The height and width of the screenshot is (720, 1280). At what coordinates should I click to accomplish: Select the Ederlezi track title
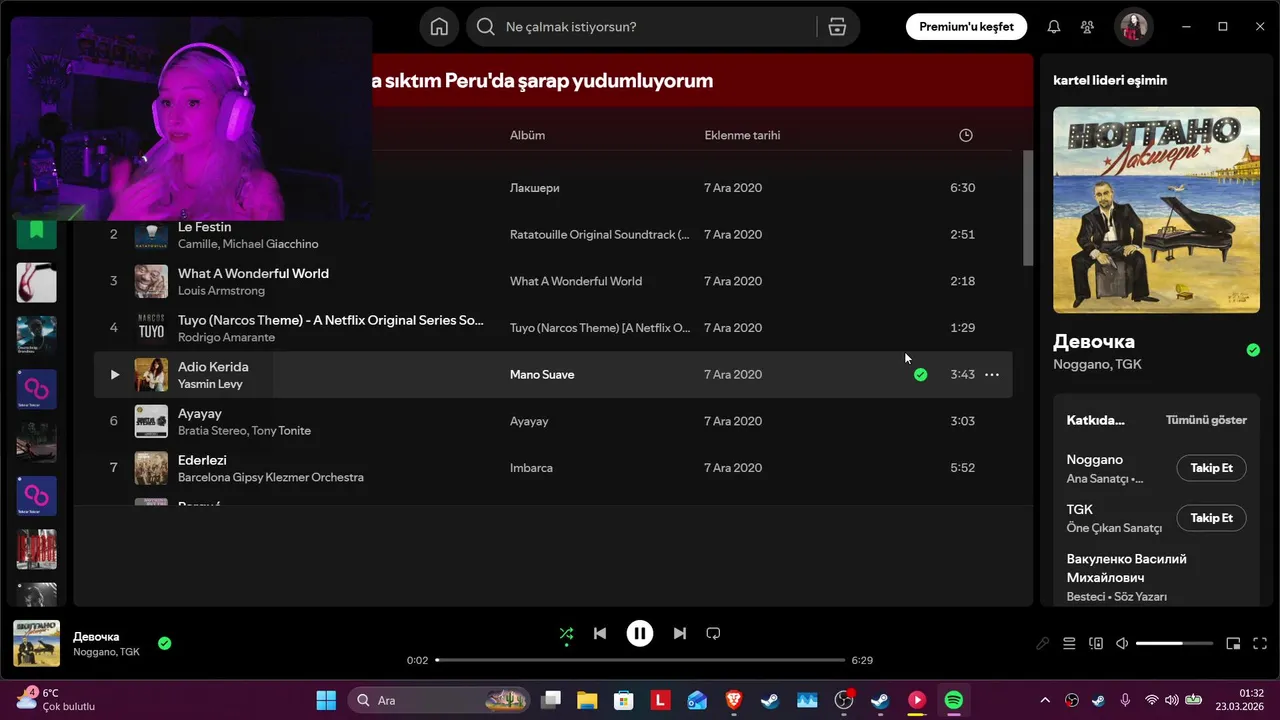click(202, 460)
